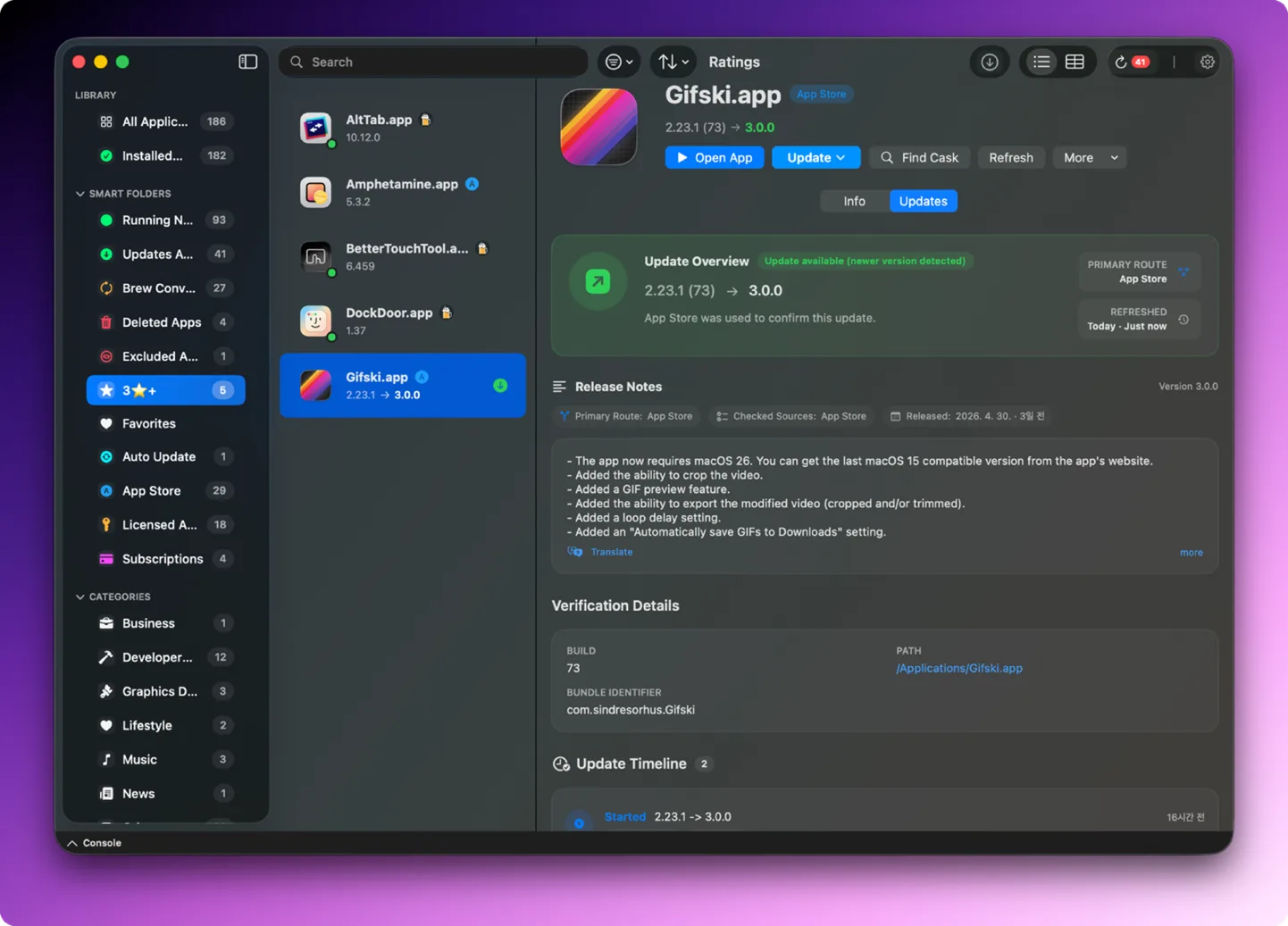Open the filter options dropdown
This screenshot has height=926, width=1288.
click(x=619, y=62)
